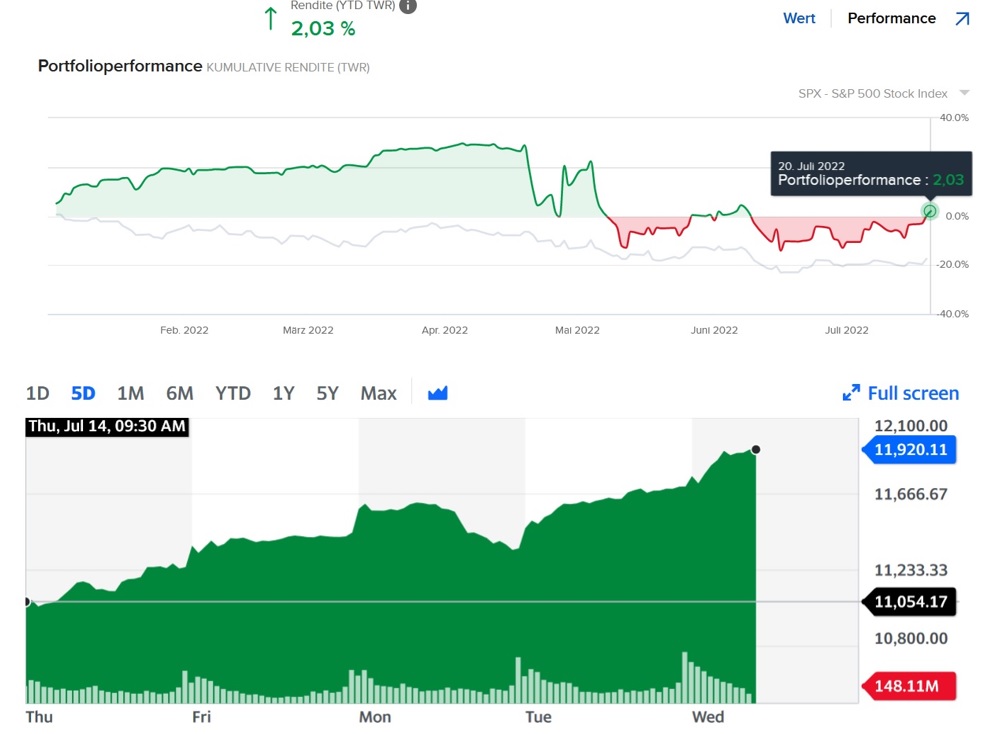Select the 1D time range
Image resolution: width=987 pixels, height=734 pixels.
[x=37, y=393]
